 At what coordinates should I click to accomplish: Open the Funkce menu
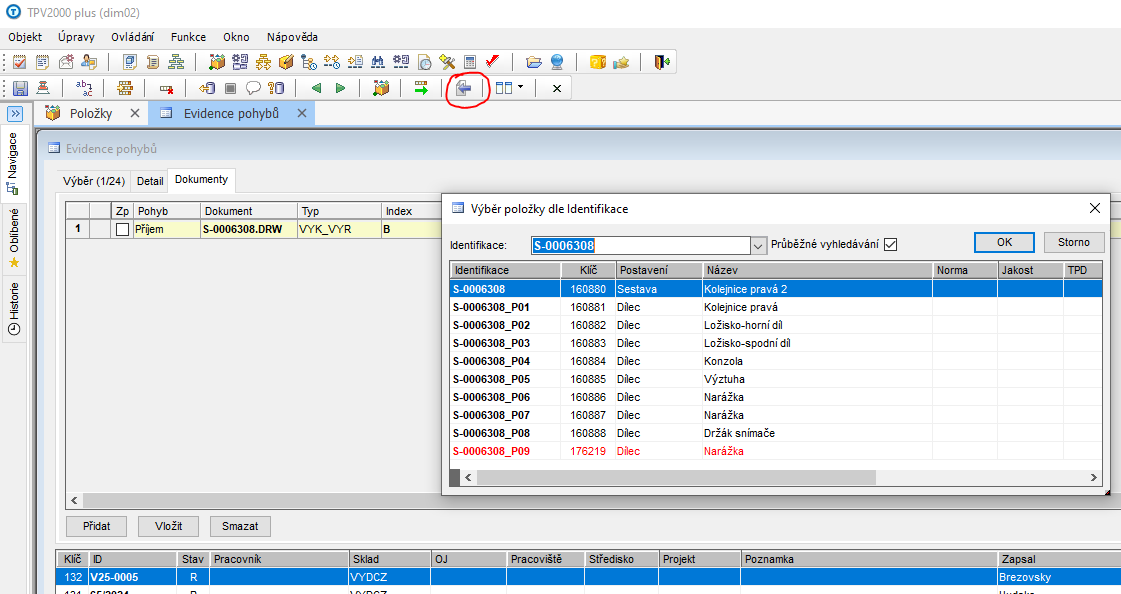[x=188, y=37]
